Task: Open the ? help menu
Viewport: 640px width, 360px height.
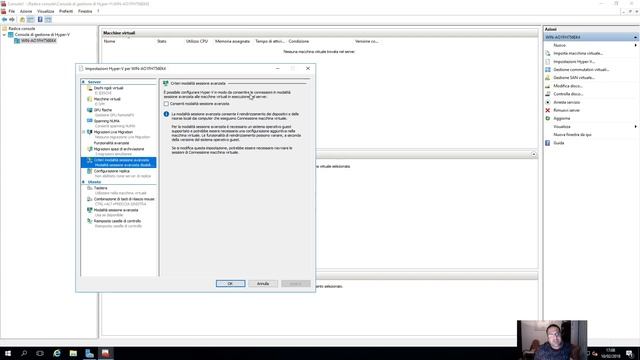Action: [x=98, y=11]
